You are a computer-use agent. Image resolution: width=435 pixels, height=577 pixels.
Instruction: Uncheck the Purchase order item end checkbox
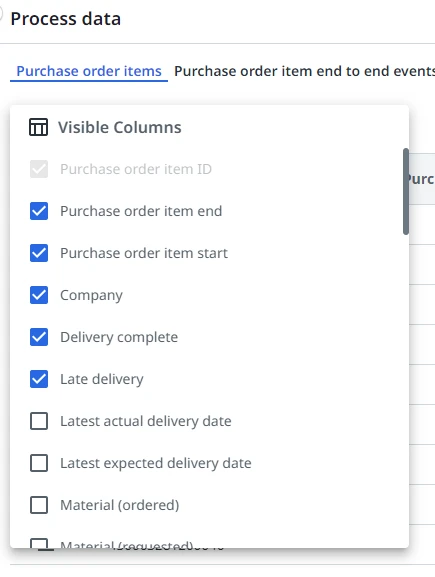pos(39,211)
